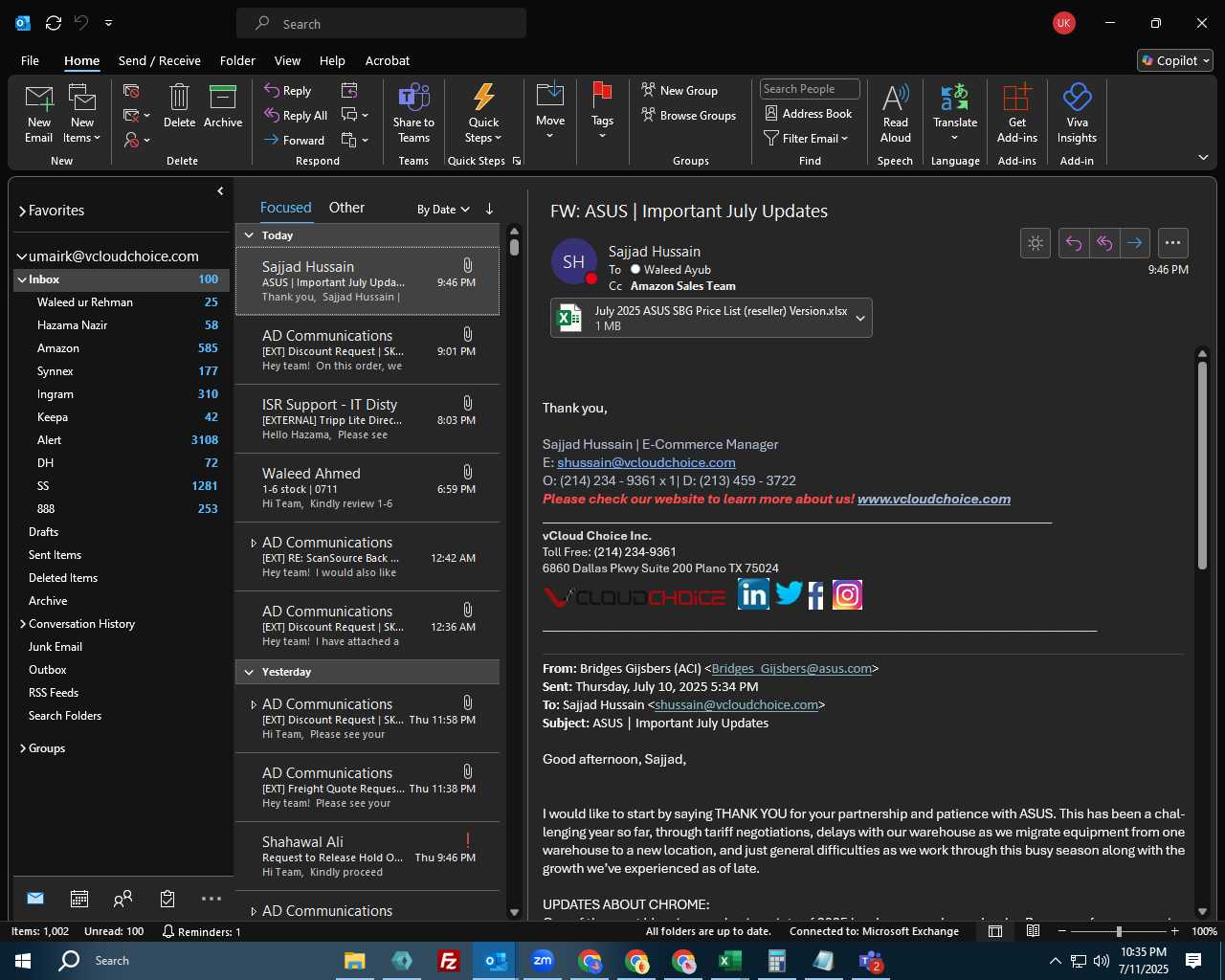Reply using reading pane arrow icon

tap(1074, 243)
